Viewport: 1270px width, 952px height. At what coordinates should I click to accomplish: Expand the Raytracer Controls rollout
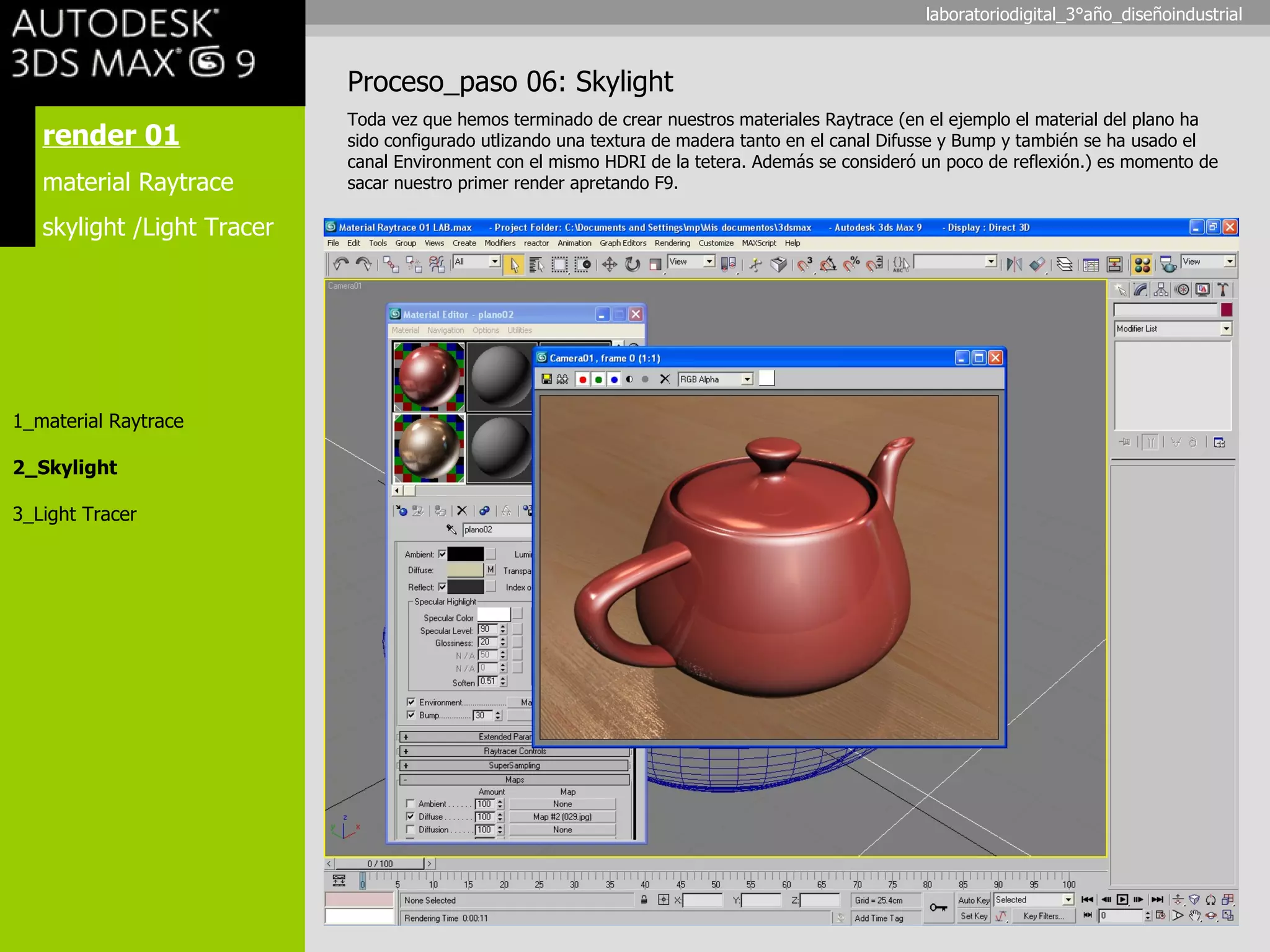click(x=515, y=751)
